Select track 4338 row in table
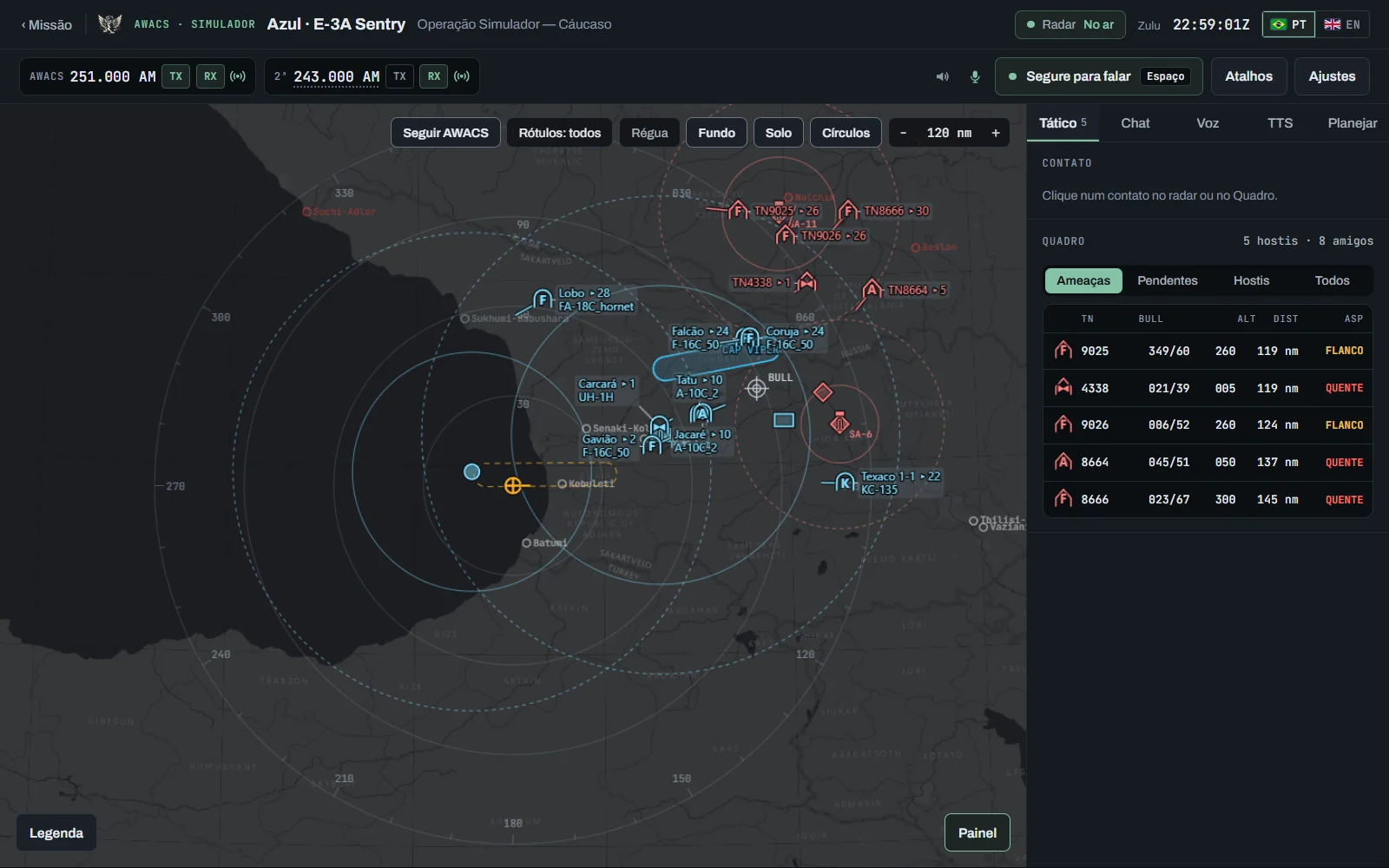The image size is (1389, 868). coord(1208,388)
